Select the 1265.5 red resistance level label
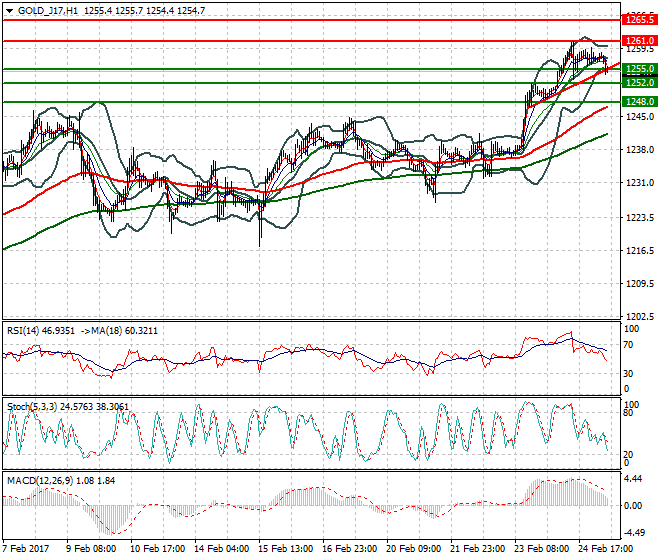 [640, 20]
